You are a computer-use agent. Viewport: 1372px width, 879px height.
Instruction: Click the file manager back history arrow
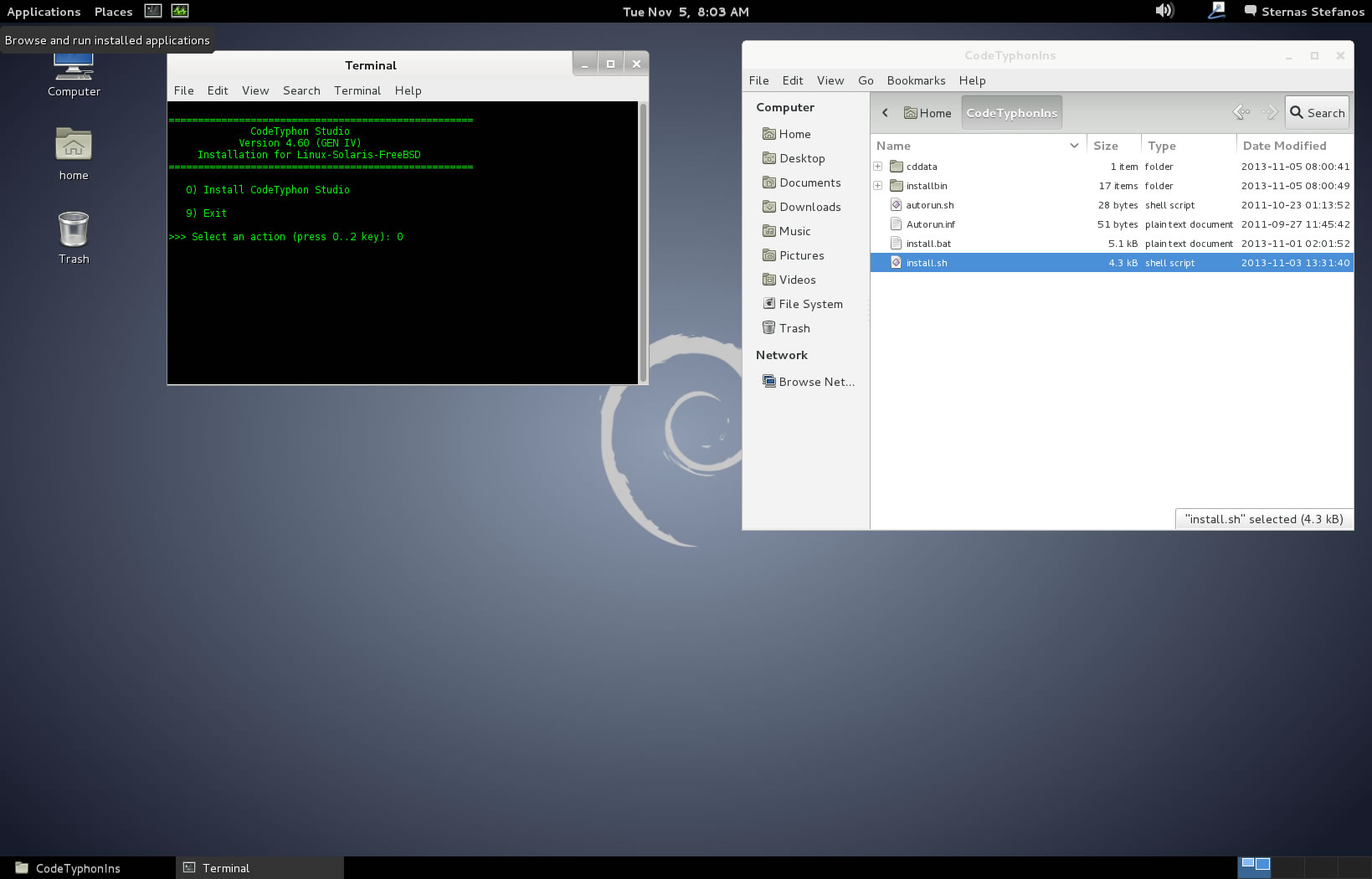(1241, 112)
